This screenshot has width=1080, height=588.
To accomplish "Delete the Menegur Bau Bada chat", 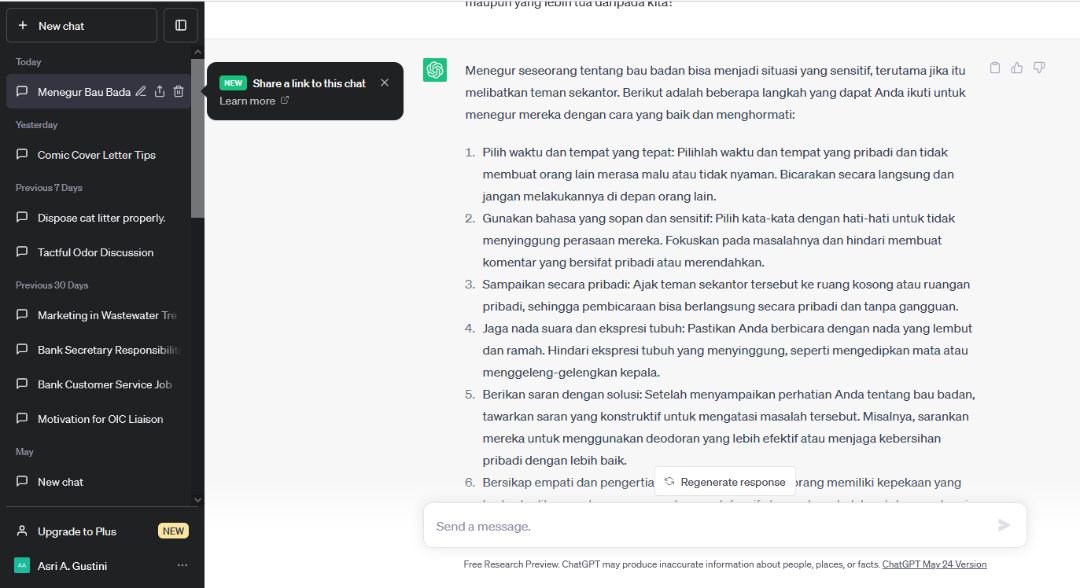I will tap(178, 91).
